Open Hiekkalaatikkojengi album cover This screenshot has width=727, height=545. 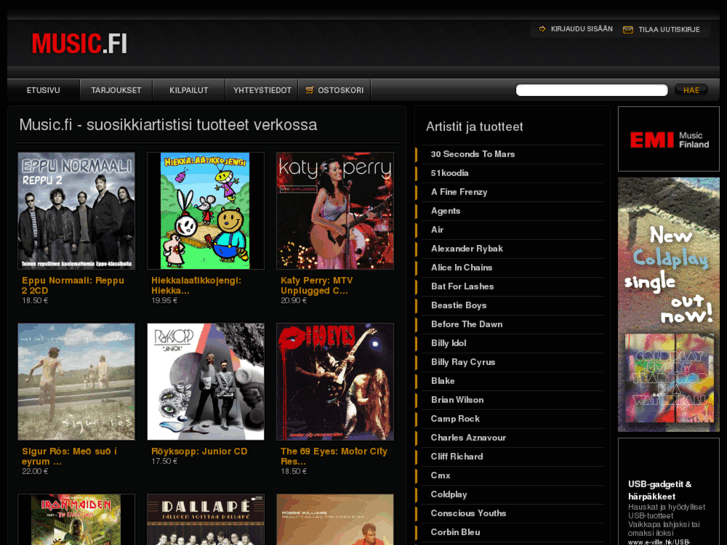[205, 211]
